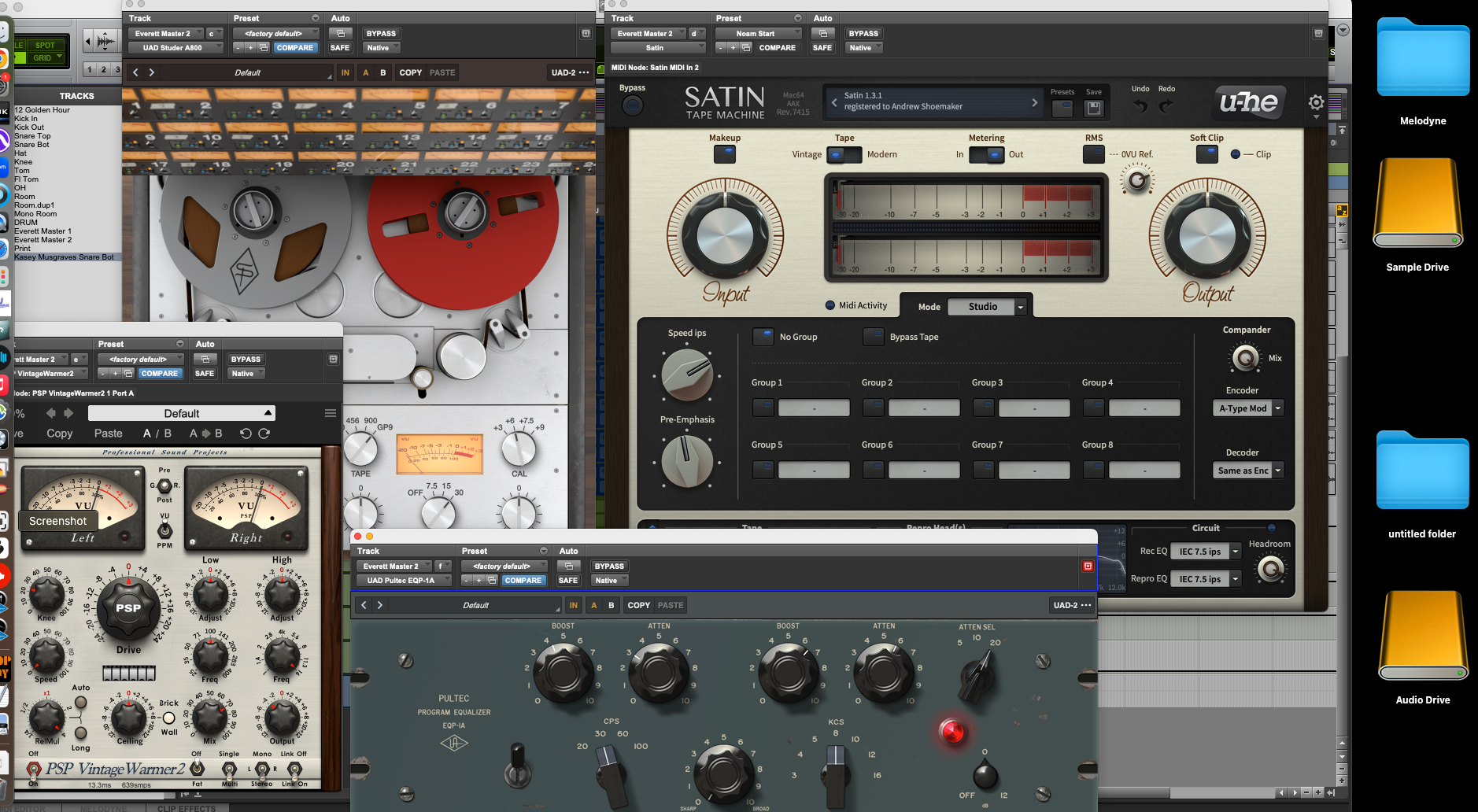
Task: Toggle Satin Metering In/Out switch
Action: coord(986,154)
